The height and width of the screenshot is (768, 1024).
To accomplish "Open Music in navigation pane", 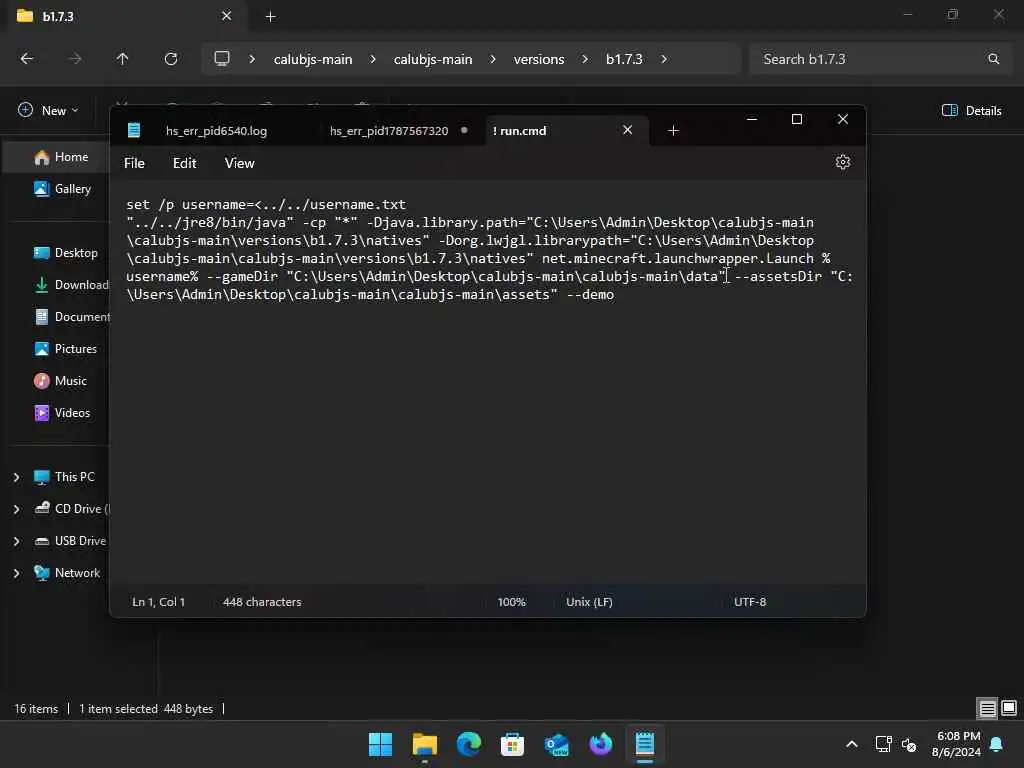I will click(x=60, y=381).
